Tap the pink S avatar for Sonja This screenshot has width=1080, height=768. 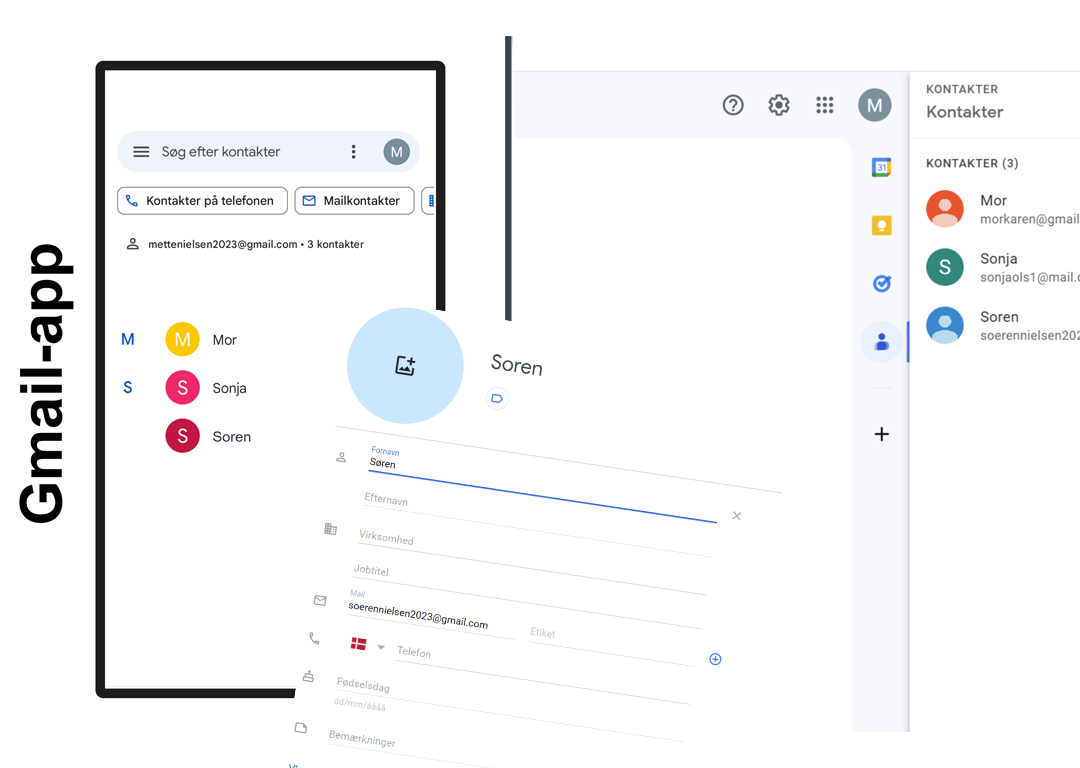click(183, 388)
